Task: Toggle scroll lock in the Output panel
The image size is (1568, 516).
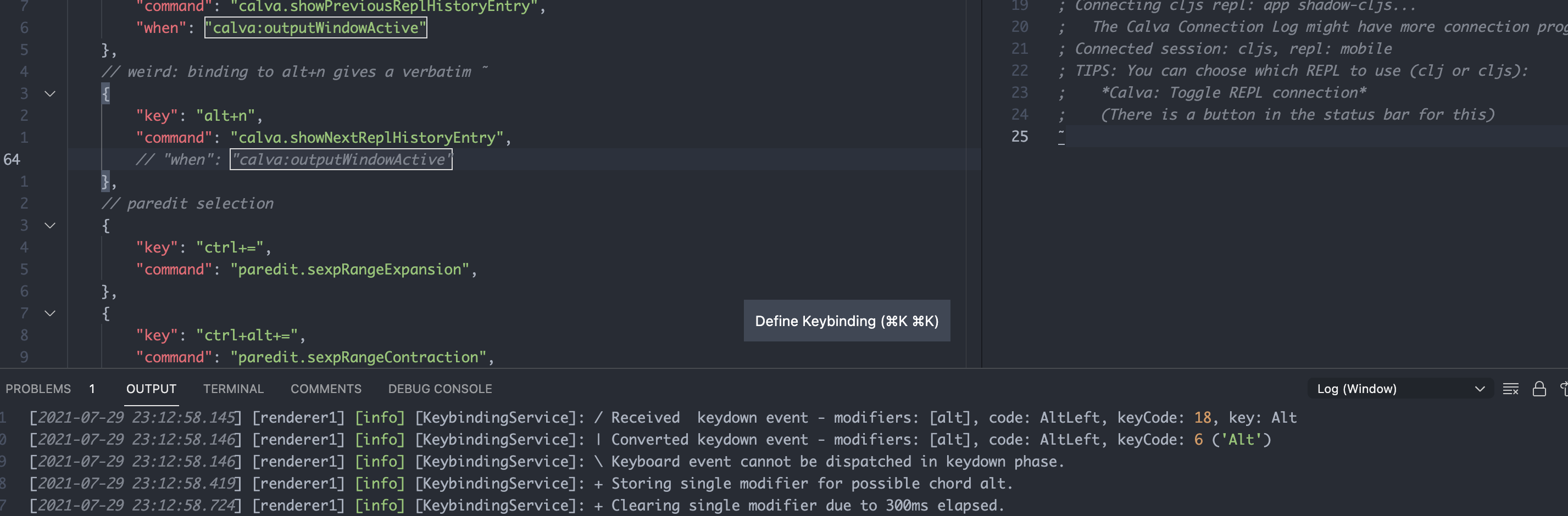Action: [x=1539, y=389]
